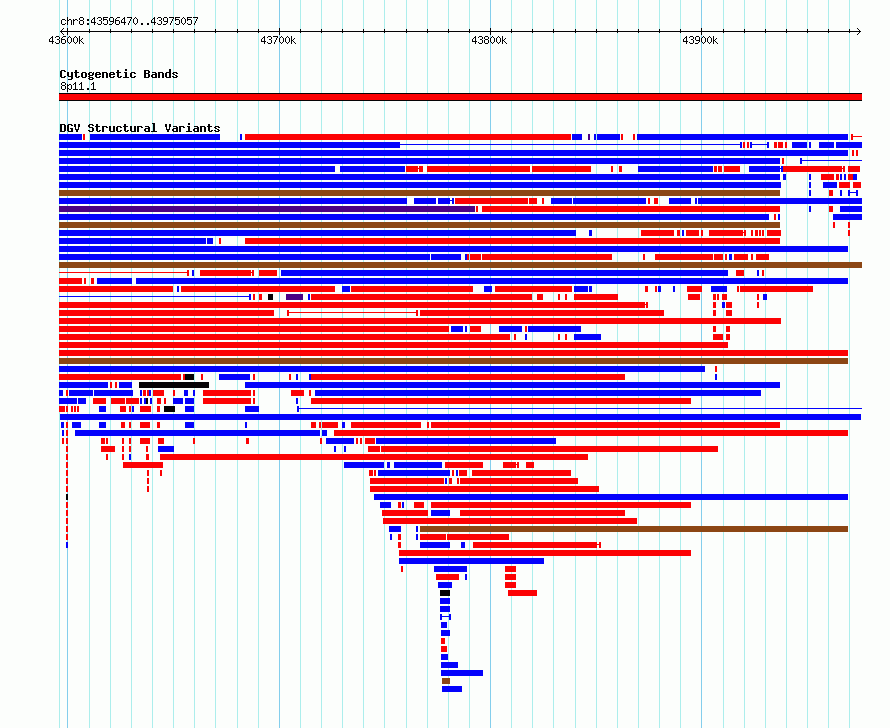Click the 43700k ruler label
Screen dimensions: 890x728
[x=278, y=40]
